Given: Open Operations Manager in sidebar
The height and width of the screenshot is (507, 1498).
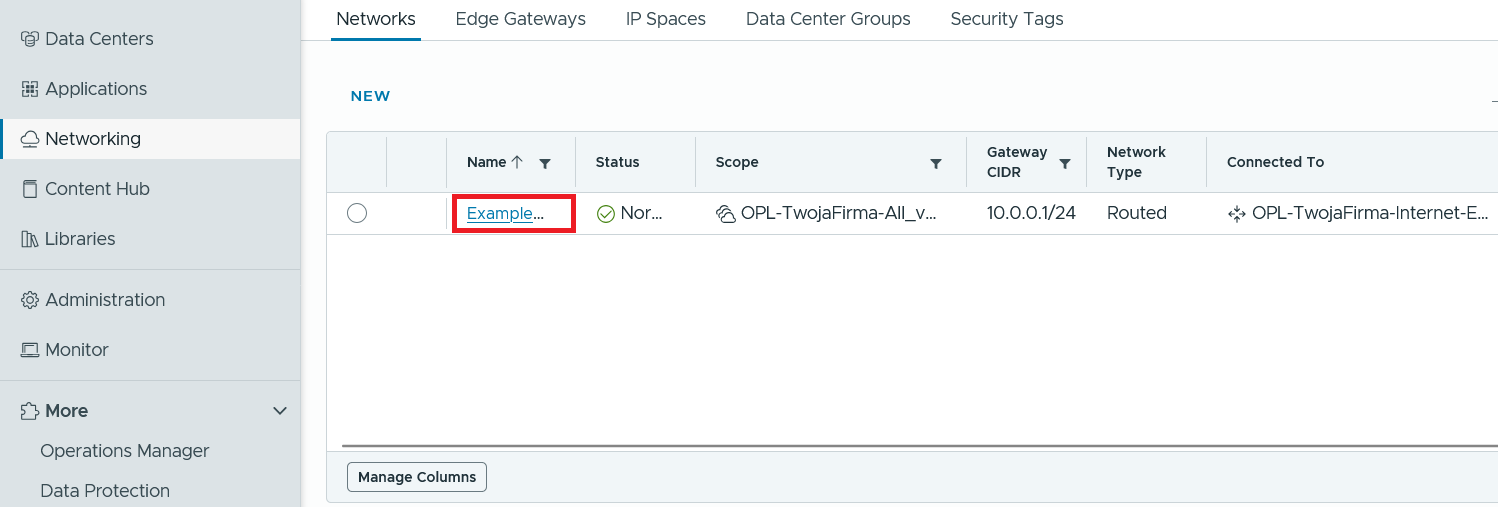Looking at the screenshot, I should click(125, 451).
